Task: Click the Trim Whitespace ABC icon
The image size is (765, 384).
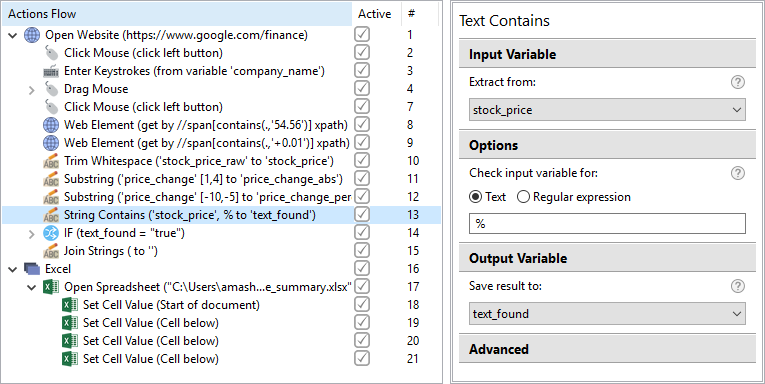Action: coord(51,161)
